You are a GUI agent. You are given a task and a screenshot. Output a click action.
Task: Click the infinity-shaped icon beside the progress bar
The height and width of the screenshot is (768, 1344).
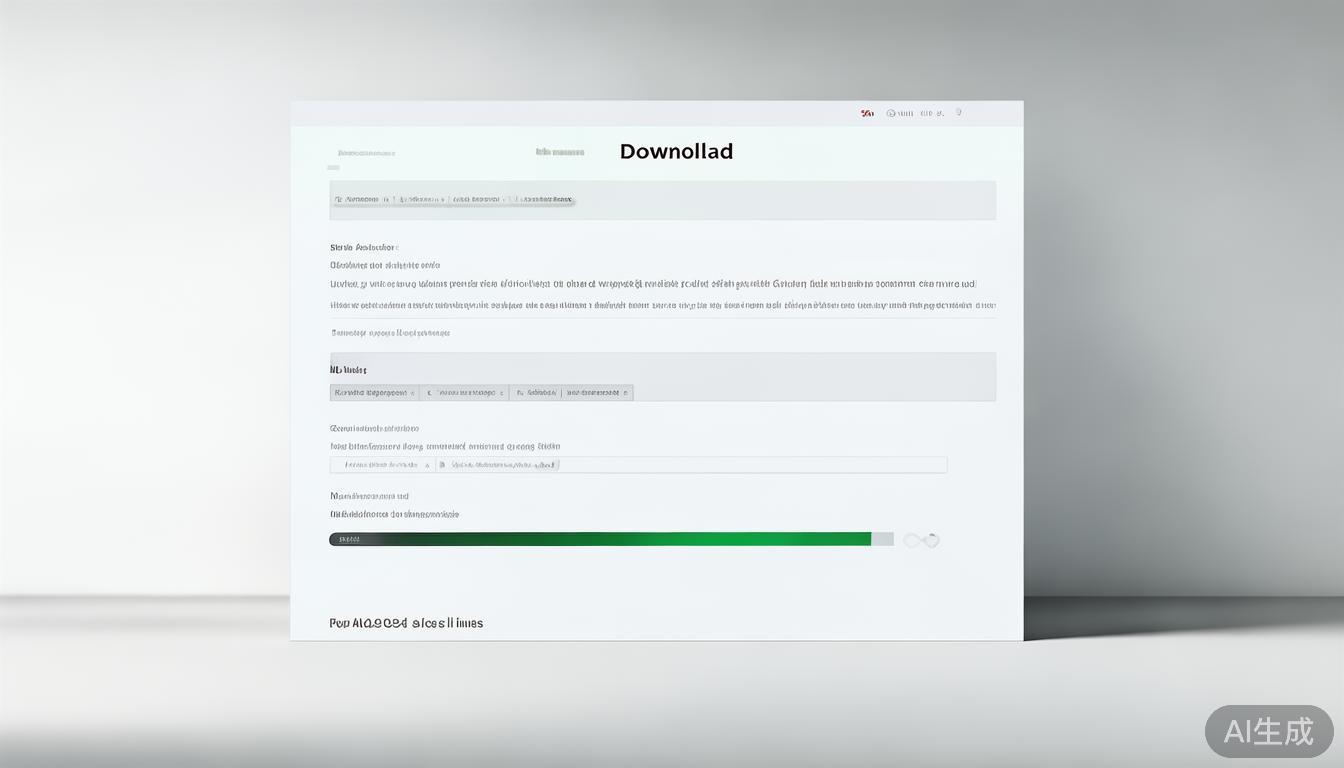(x=921, y=540)
